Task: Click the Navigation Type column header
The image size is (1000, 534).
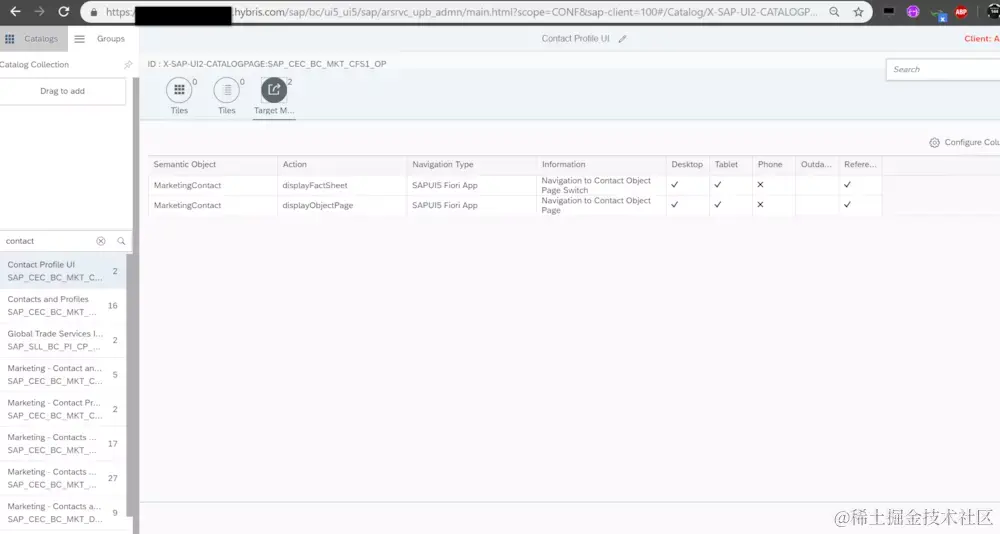Action: point(472,165)
